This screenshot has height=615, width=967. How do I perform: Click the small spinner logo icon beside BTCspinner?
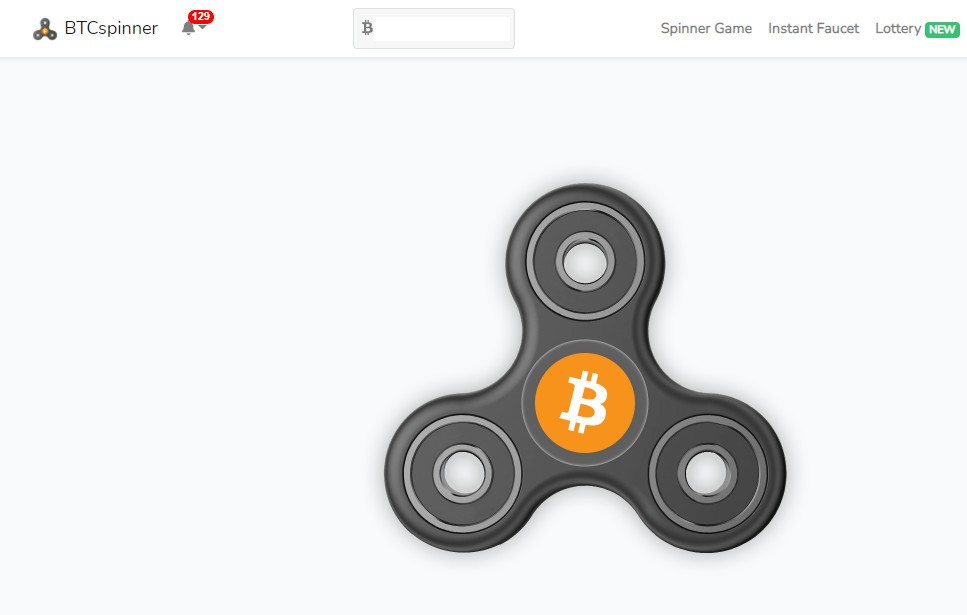[44, 29]
